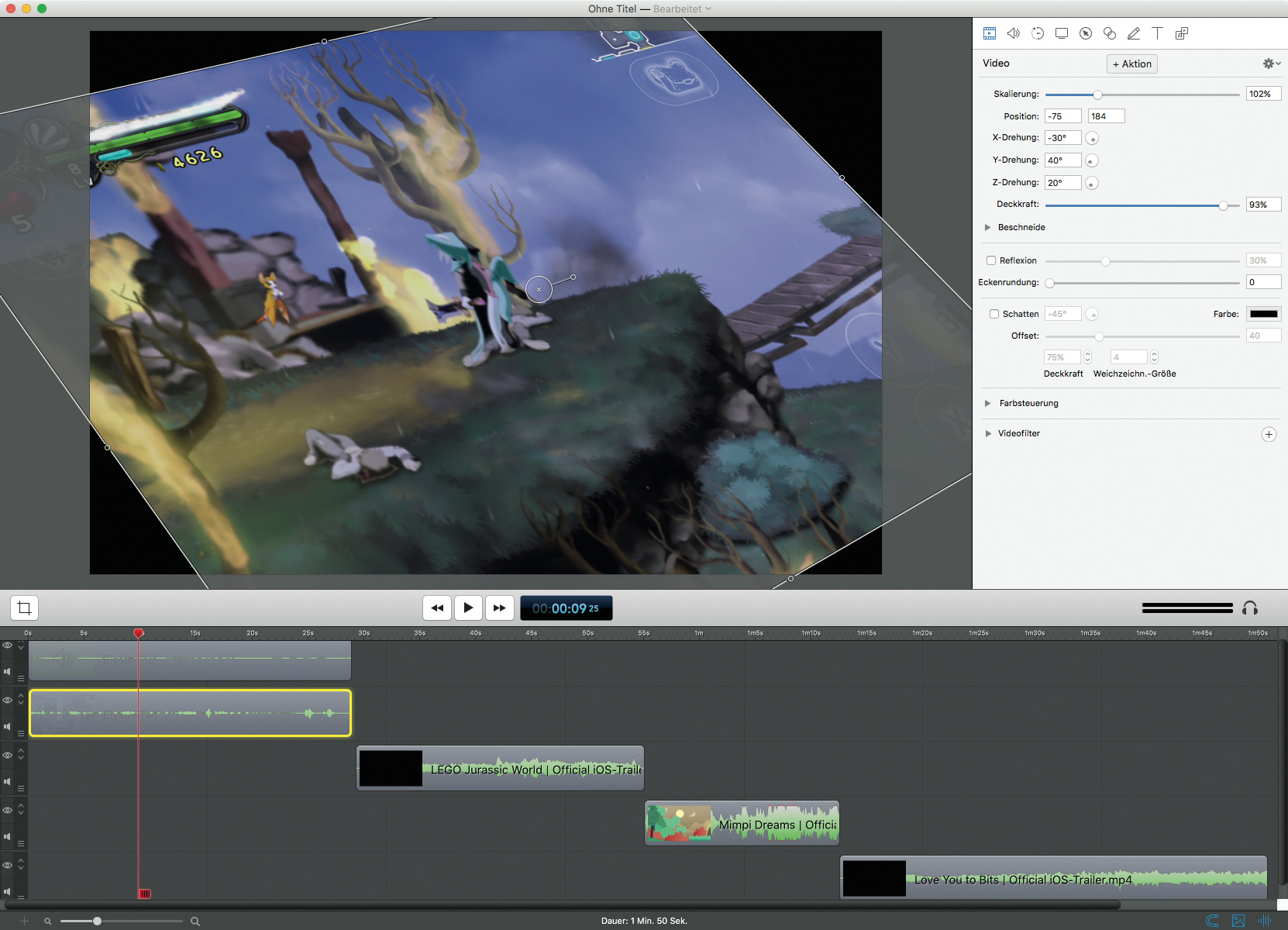
Task: Select the LEGO Jurassic World clip
Action: [500, 768]
